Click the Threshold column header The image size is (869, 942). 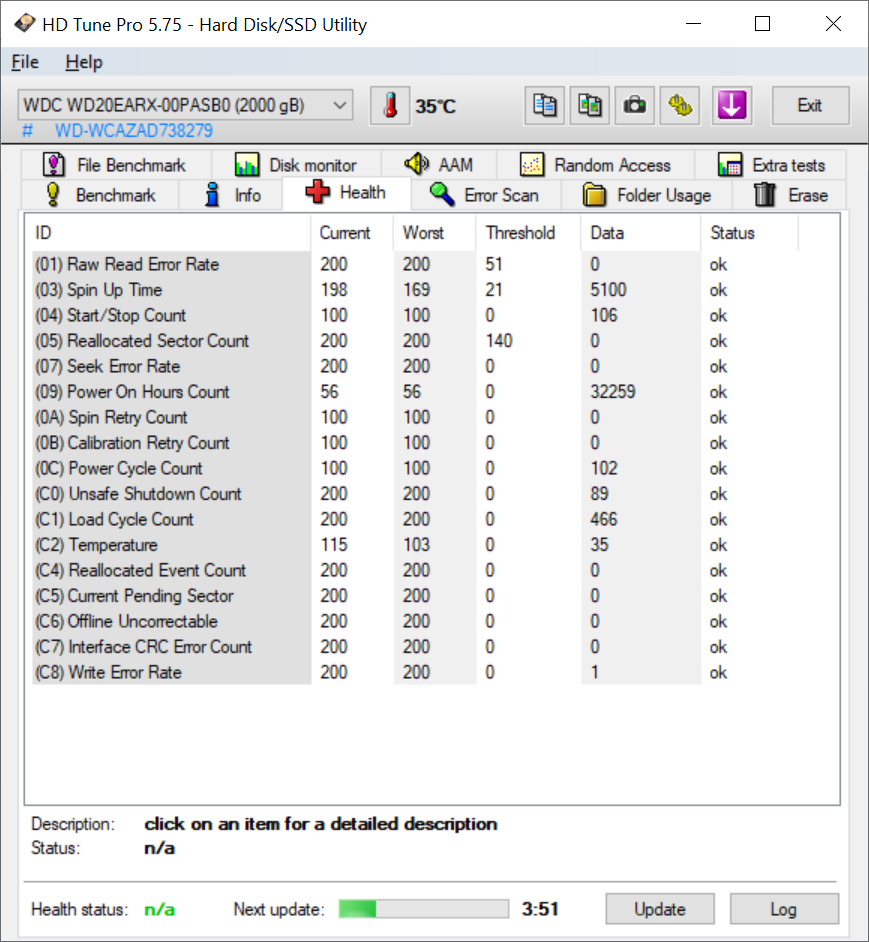coord(528,233)
